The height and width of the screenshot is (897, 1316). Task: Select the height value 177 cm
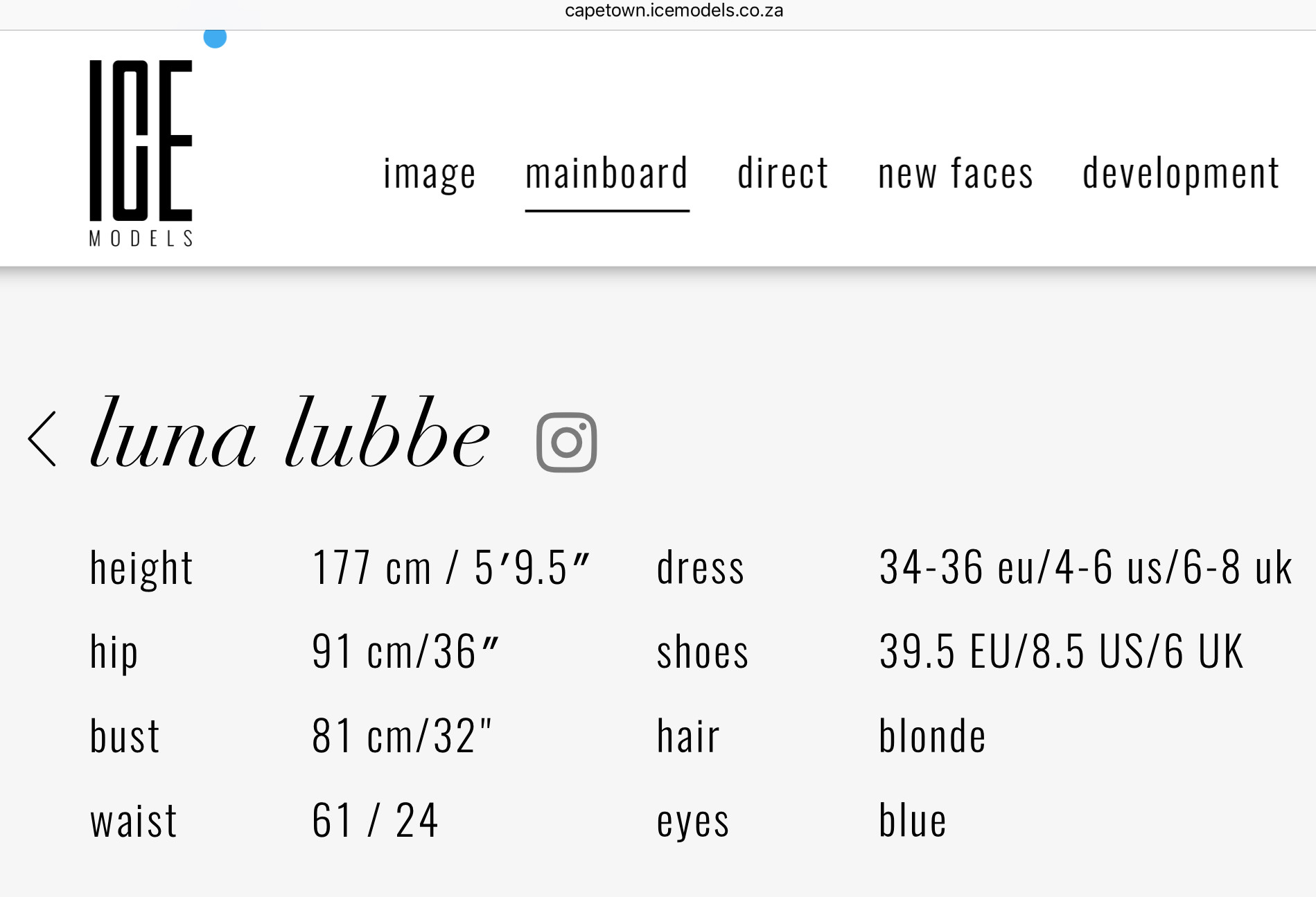coord(450,567)
